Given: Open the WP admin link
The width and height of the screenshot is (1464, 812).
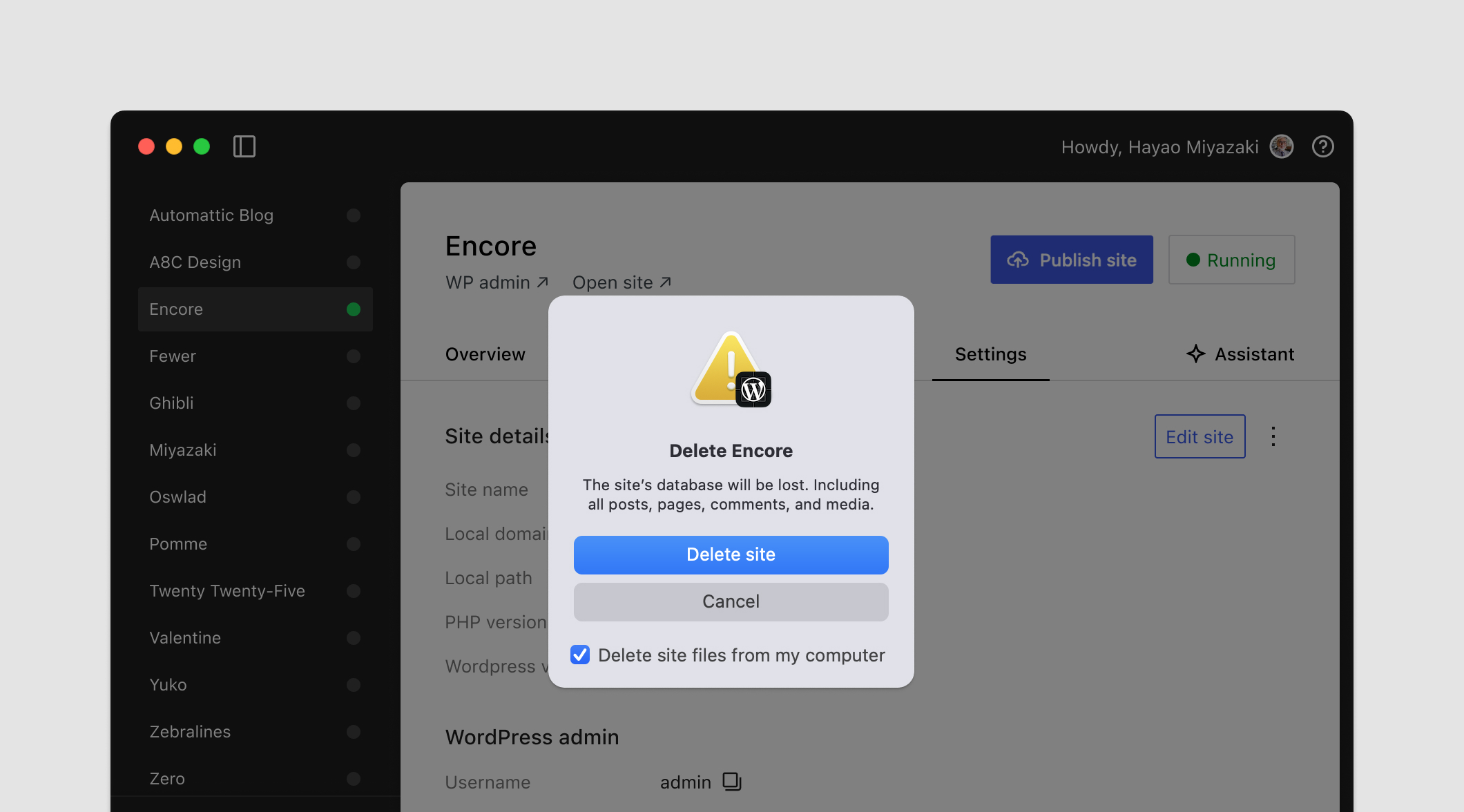Looking at the screenshot, I should [497, 282].
